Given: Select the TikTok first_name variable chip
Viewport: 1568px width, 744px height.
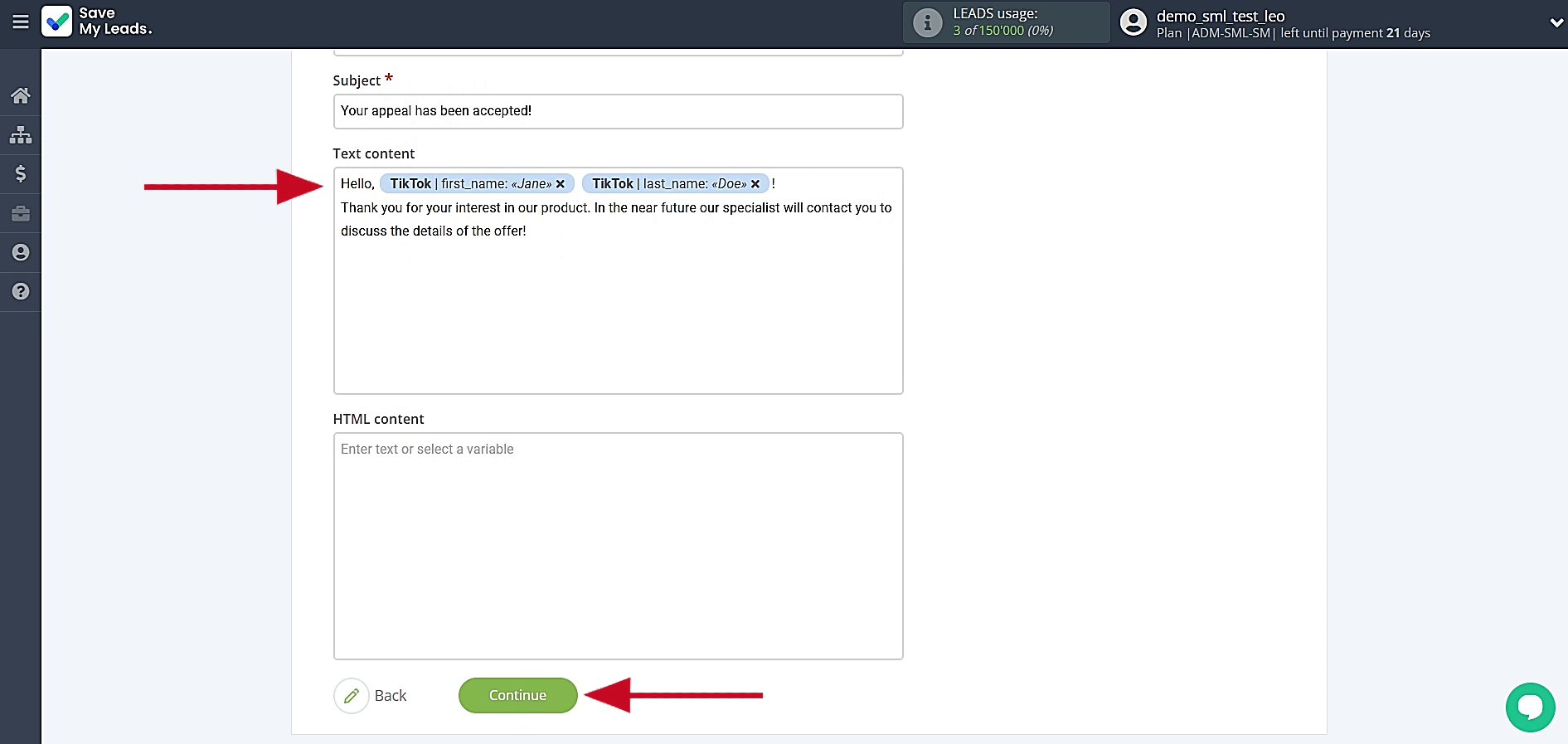Looking at the screenshot, I should point(477,184).
